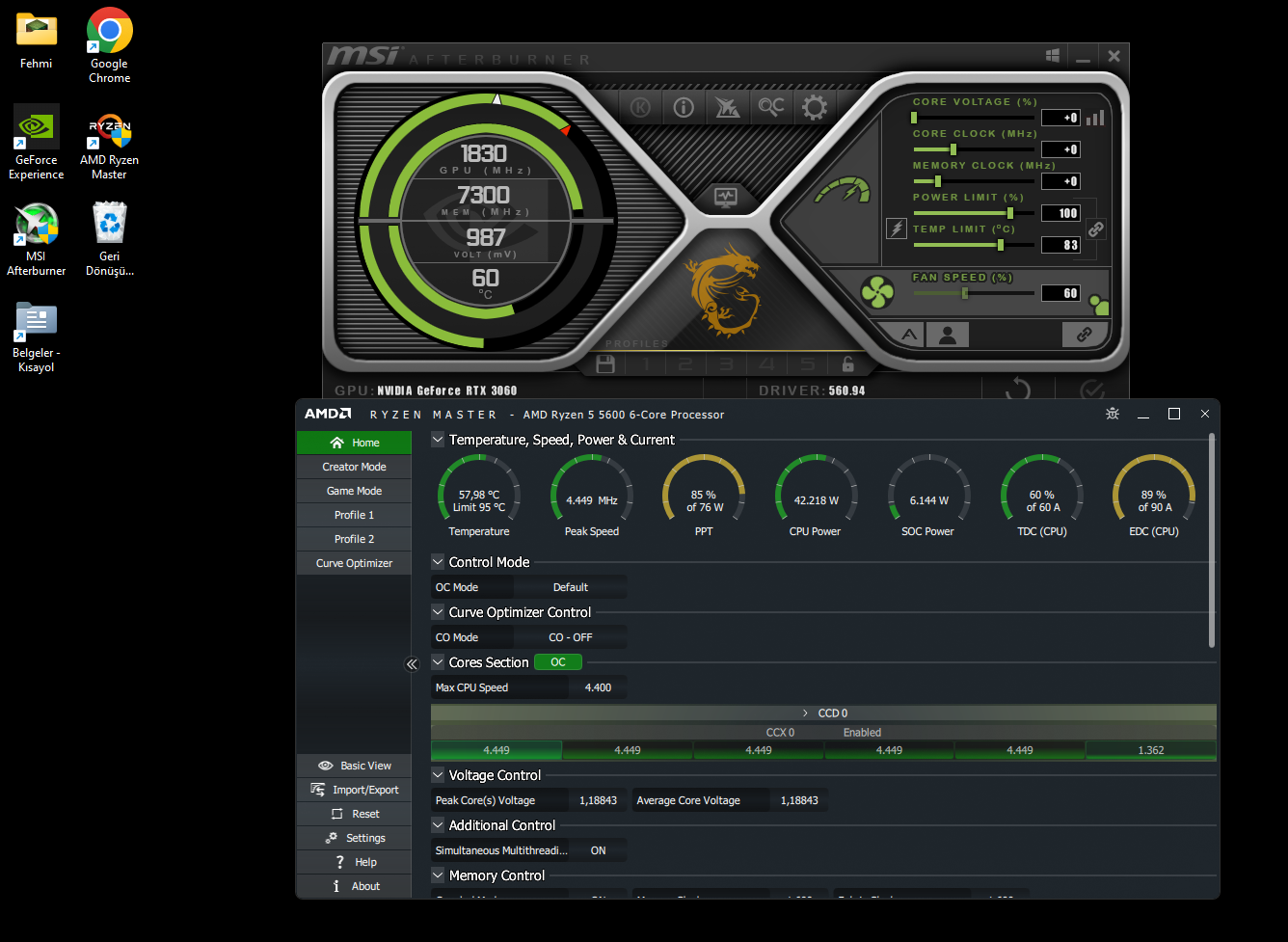Click the Power Limit slider handle
Viewport: 1288px width, 942px height.
tap(1010, 213)
